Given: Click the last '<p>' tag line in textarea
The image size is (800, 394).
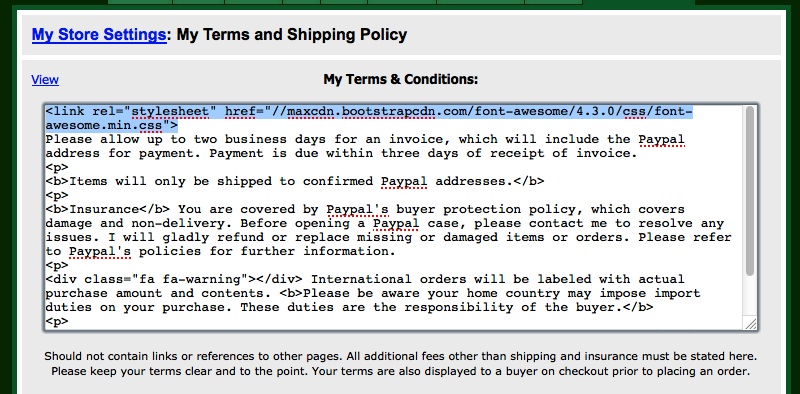Looking at the screenshot, I should 57,321.
